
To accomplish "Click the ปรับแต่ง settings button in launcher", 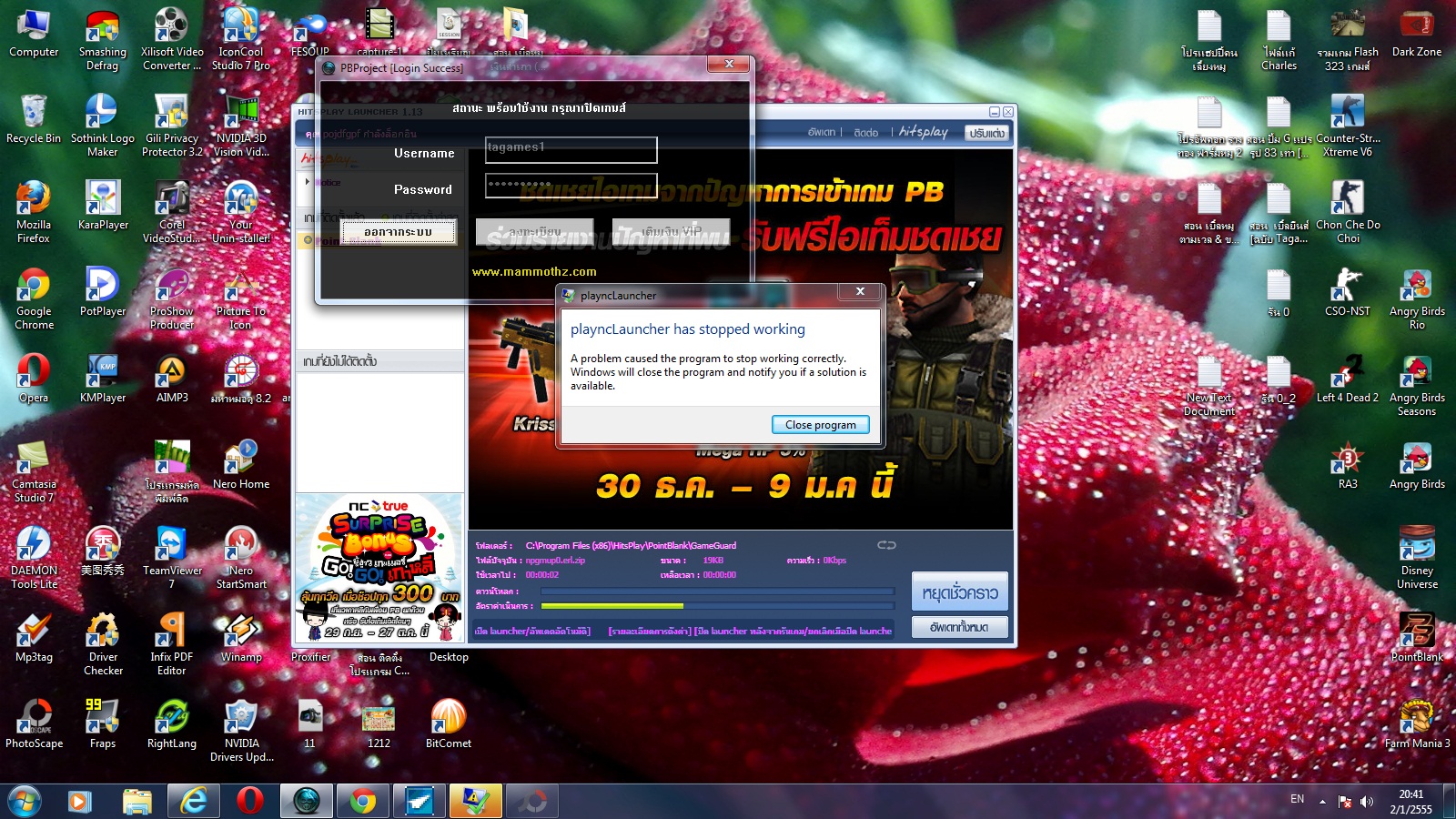I will click(987, 133).
